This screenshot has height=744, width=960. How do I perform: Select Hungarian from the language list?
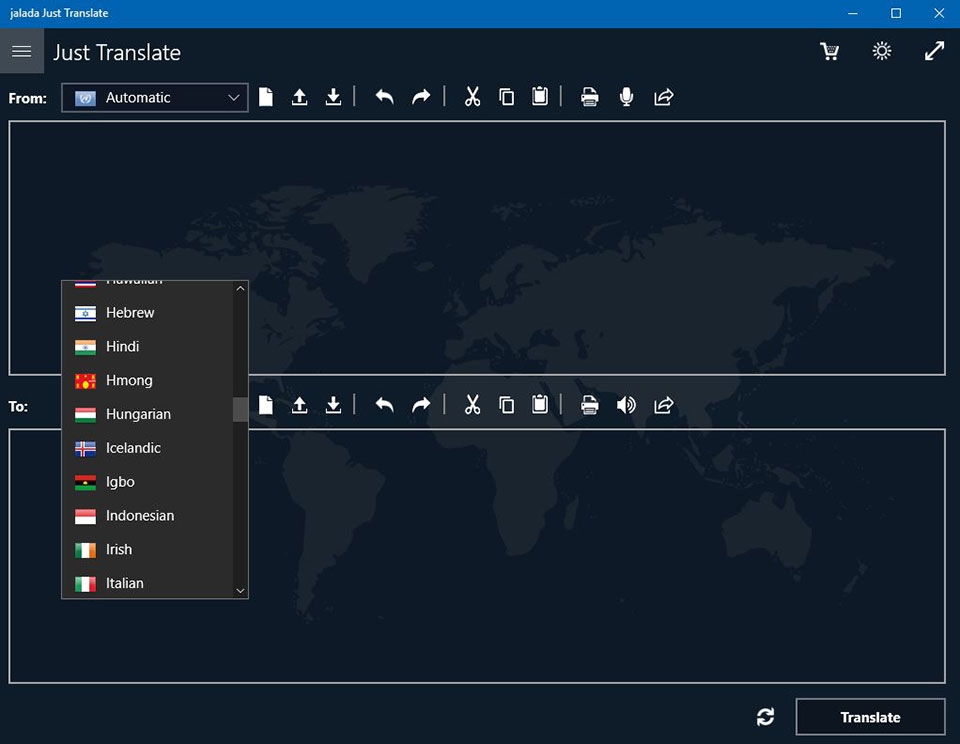point(138,414)
